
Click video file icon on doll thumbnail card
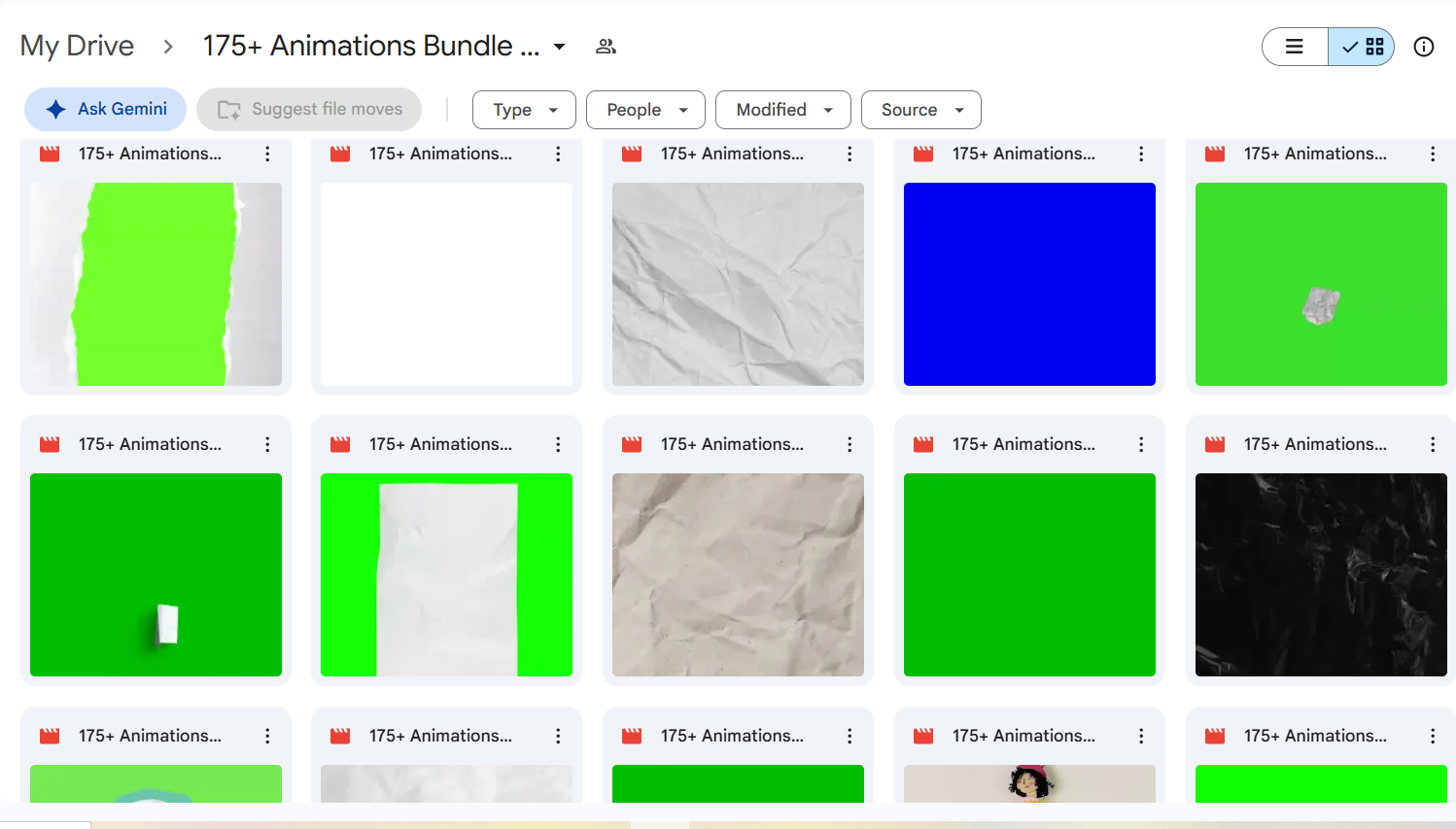point(923,736)
